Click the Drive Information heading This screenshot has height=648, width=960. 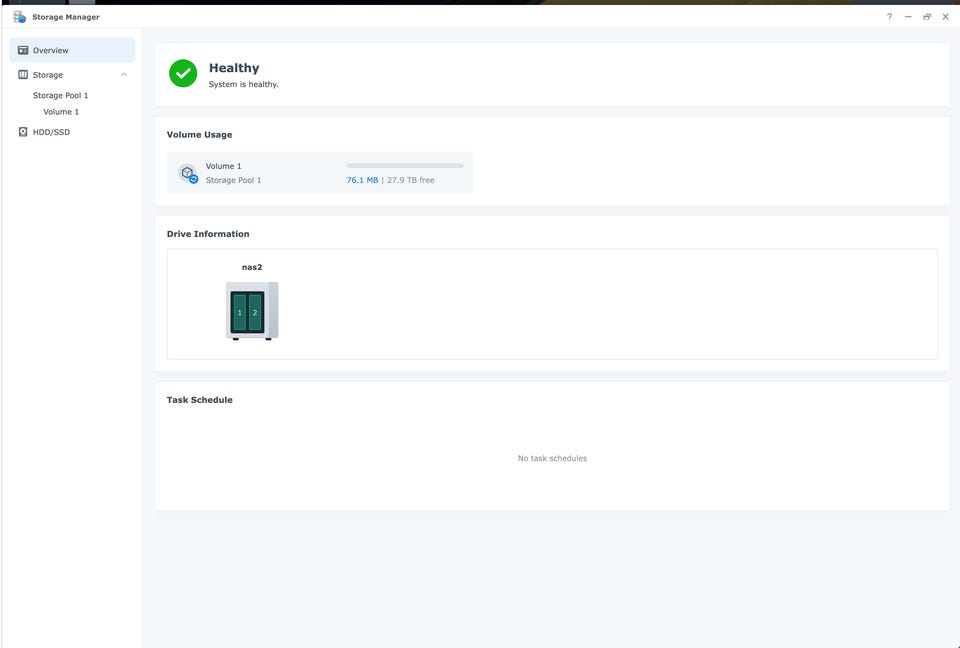208,234
